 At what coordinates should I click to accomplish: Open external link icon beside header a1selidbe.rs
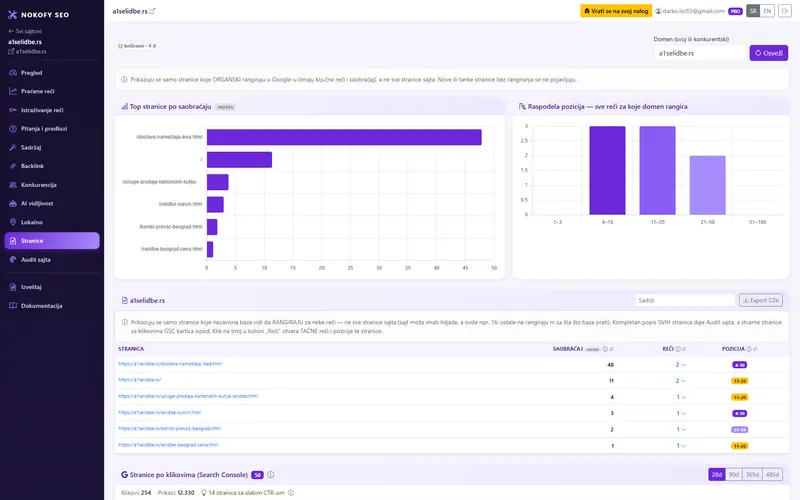(152, 11)
